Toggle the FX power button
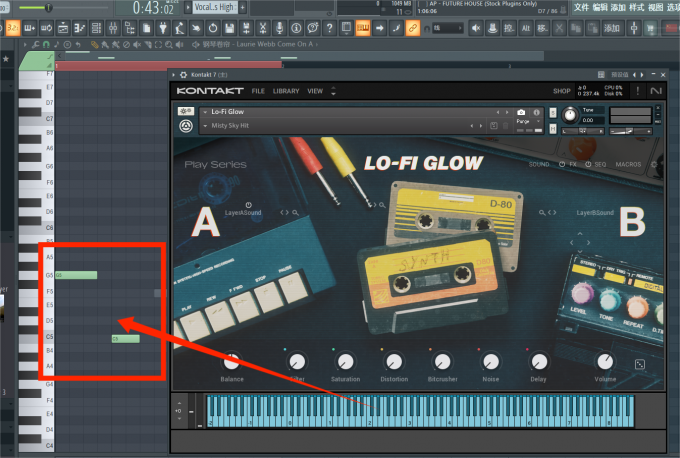The width and height of the screenshot is (680, 458). tap(562, 164)
